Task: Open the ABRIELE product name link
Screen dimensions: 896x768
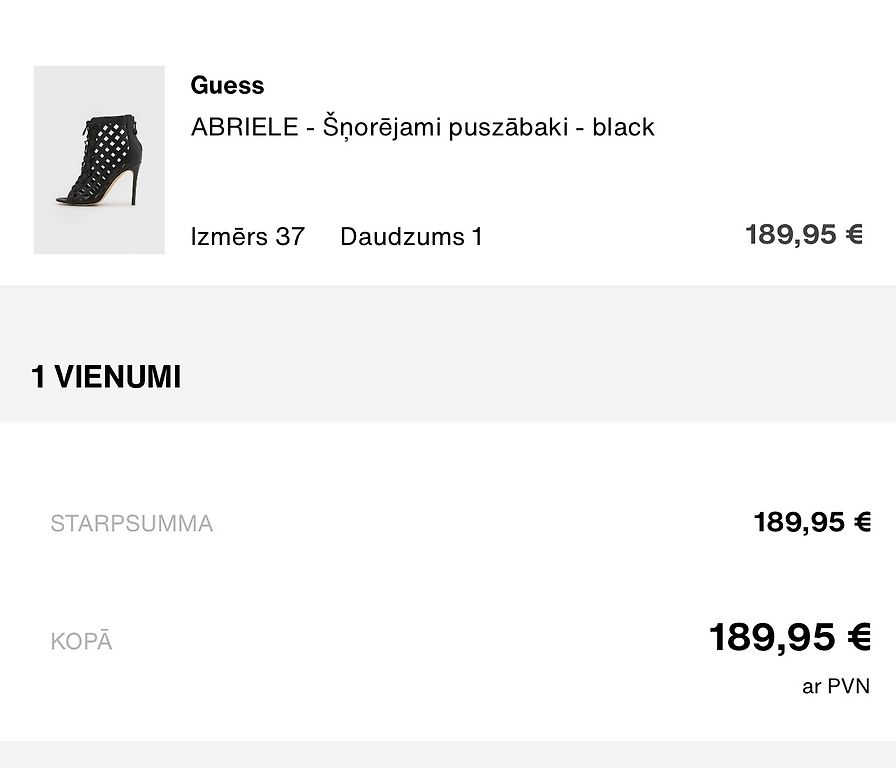Action: coord(245,127)
